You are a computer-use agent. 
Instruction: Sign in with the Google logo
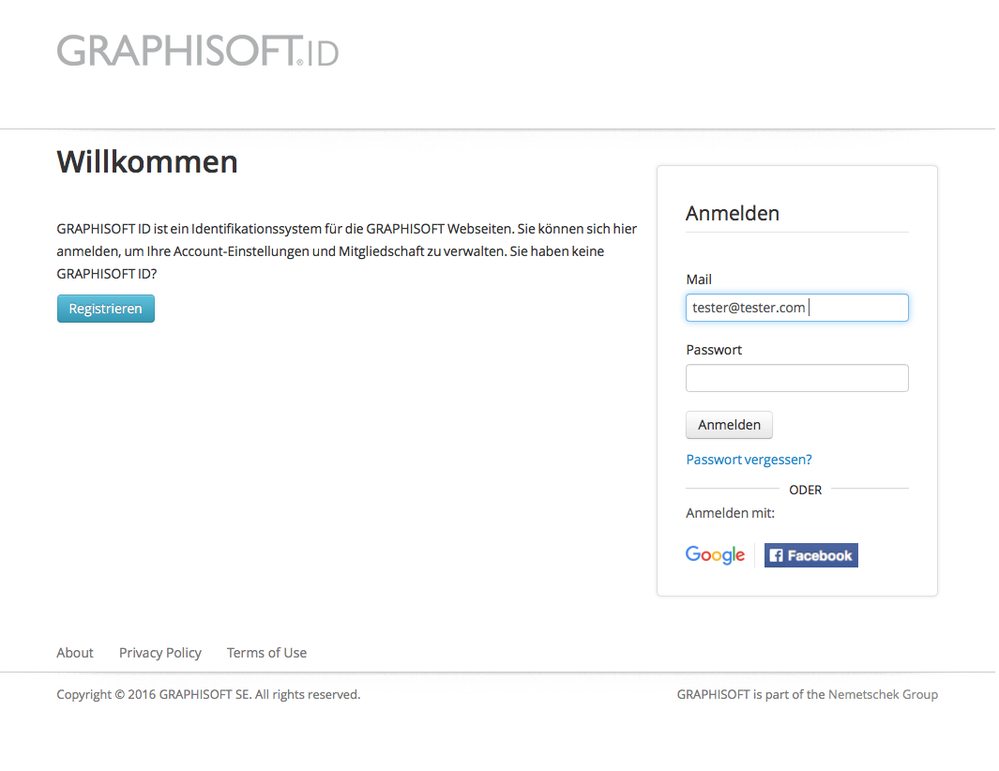pos(715,555)
